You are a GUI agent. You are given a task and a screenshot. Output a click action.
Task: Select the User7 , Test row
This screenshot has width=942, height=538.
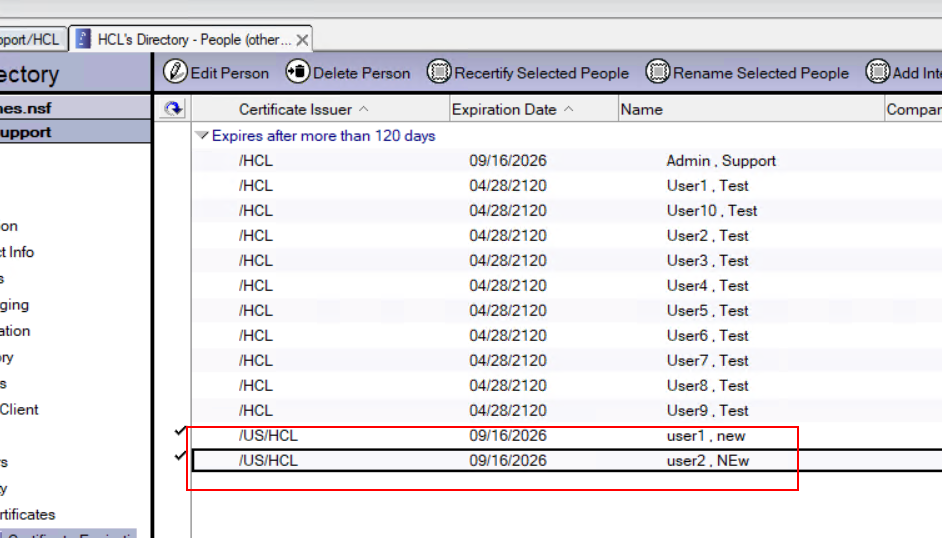tap(567, 360)
